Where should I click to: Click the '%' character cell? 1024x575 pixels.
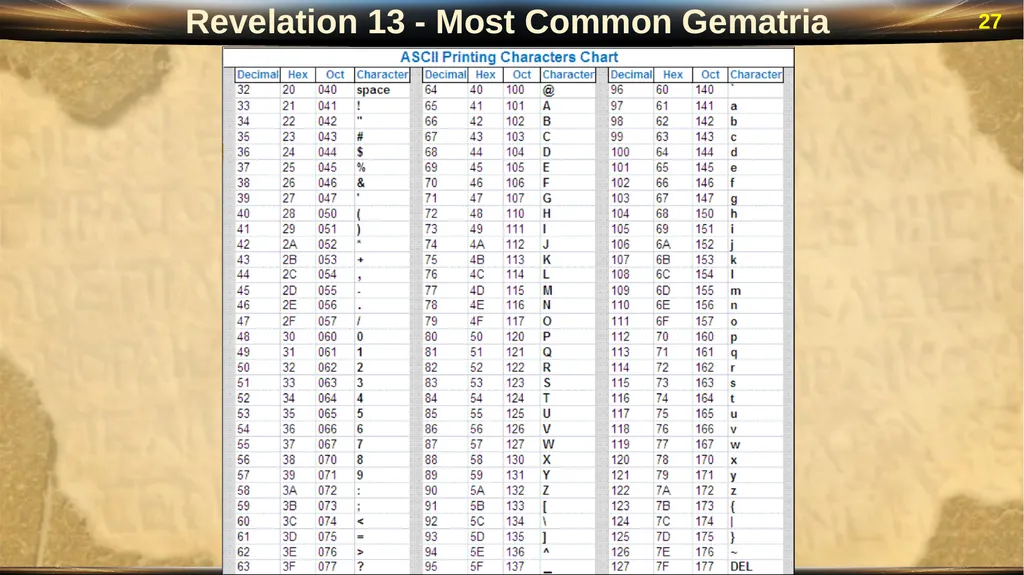point(360,167)
